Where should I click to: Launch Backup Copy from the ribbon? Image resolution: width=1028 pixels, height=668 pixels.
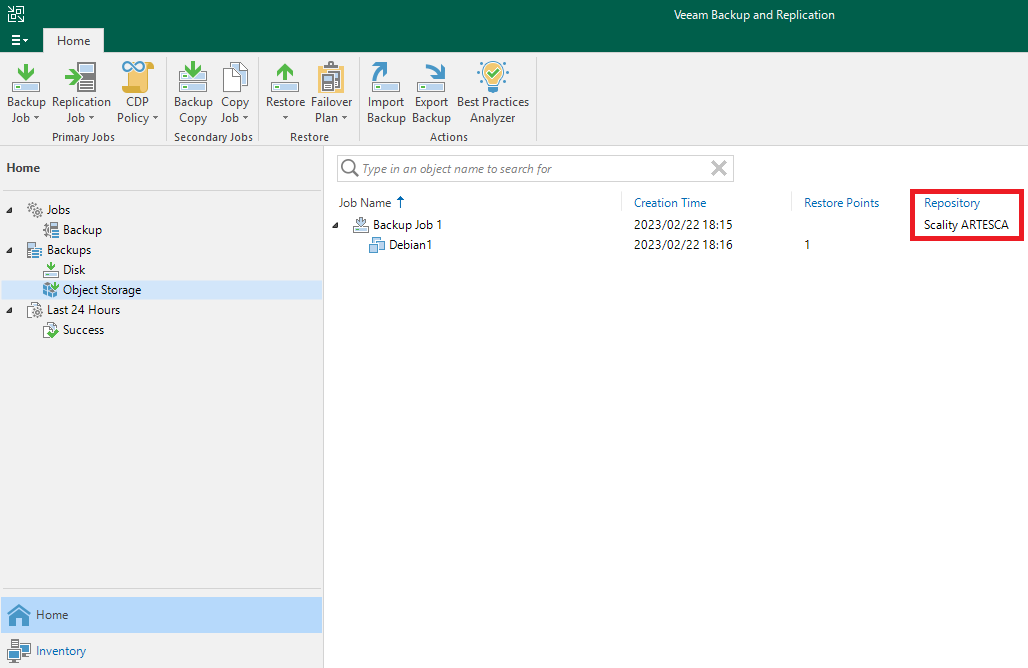pos(193,93)
